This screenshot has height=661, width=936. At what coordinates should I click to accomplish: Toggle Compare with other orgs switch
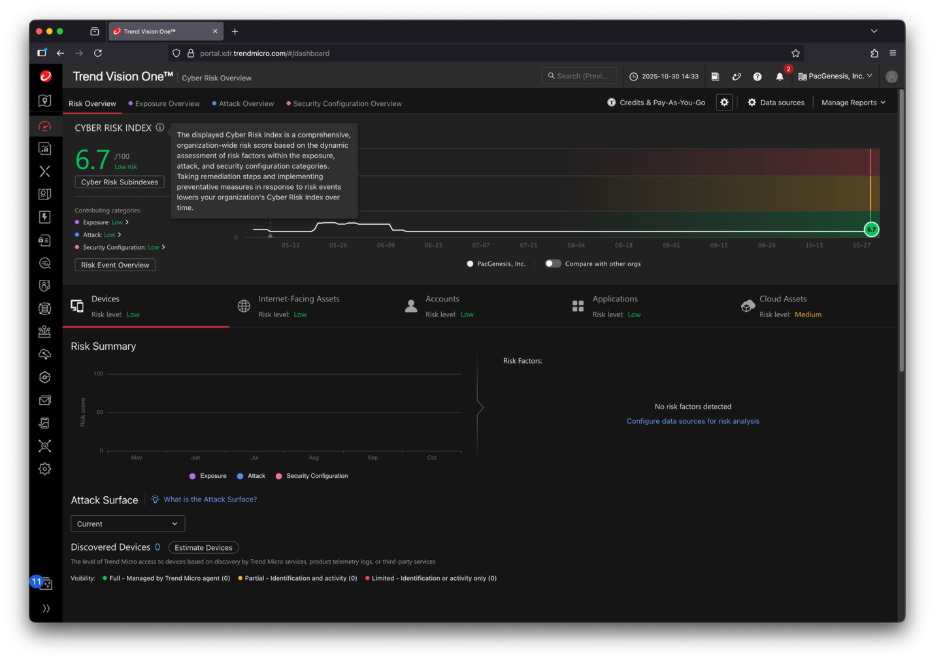coord(553,264)
